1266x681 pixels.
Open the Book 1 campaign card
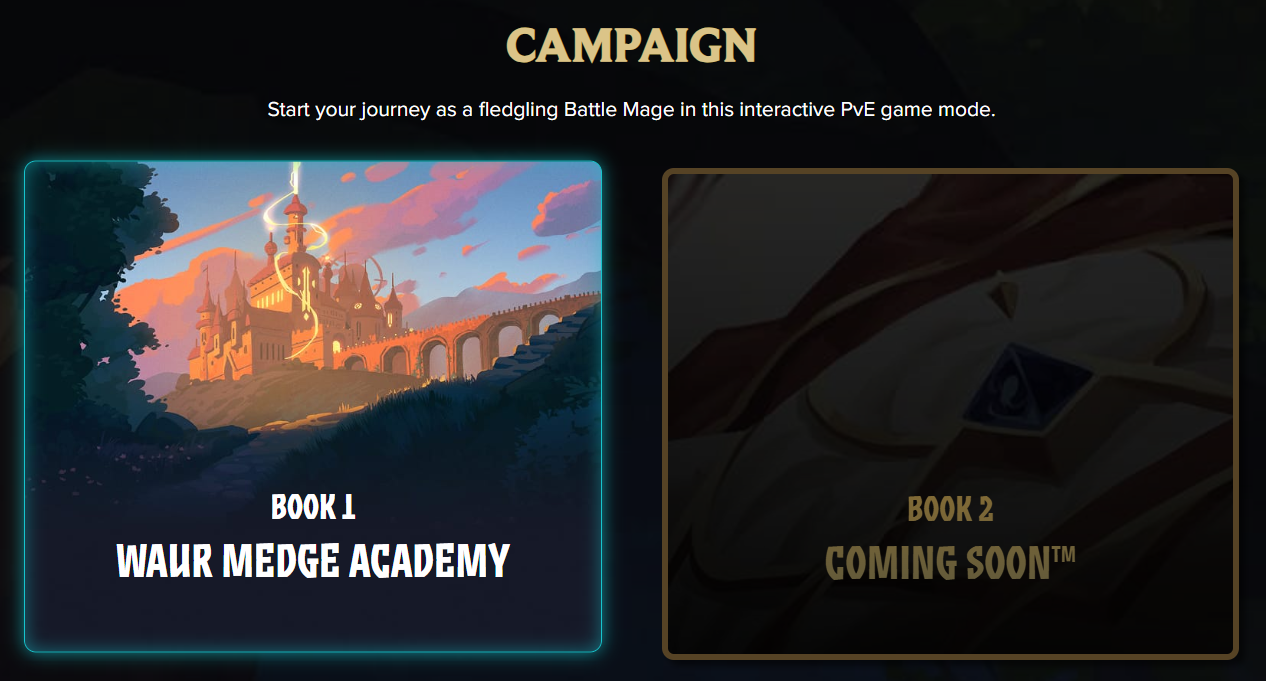pyautogui.click(x=313, y=406)
